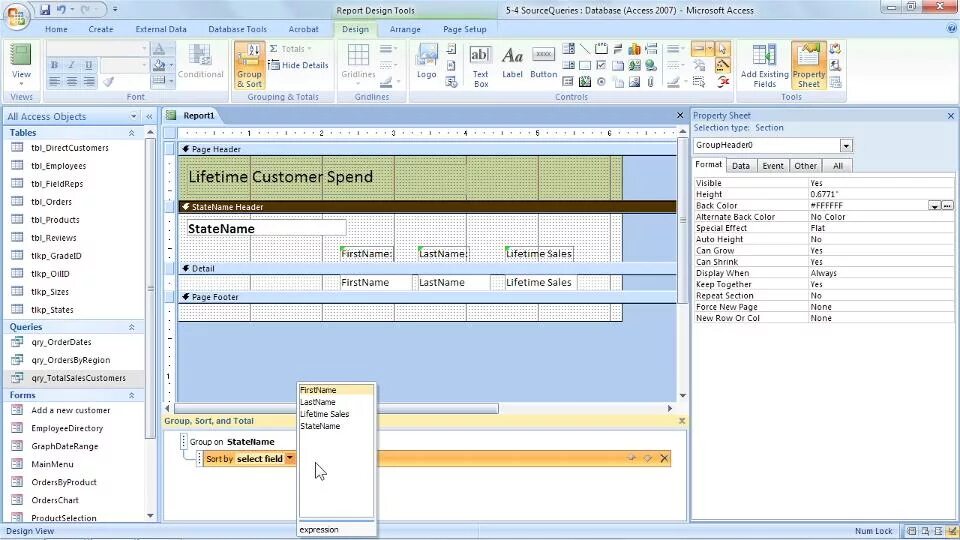Collapse the Queries group
The image size is (960, 540).
click(131, 327)
